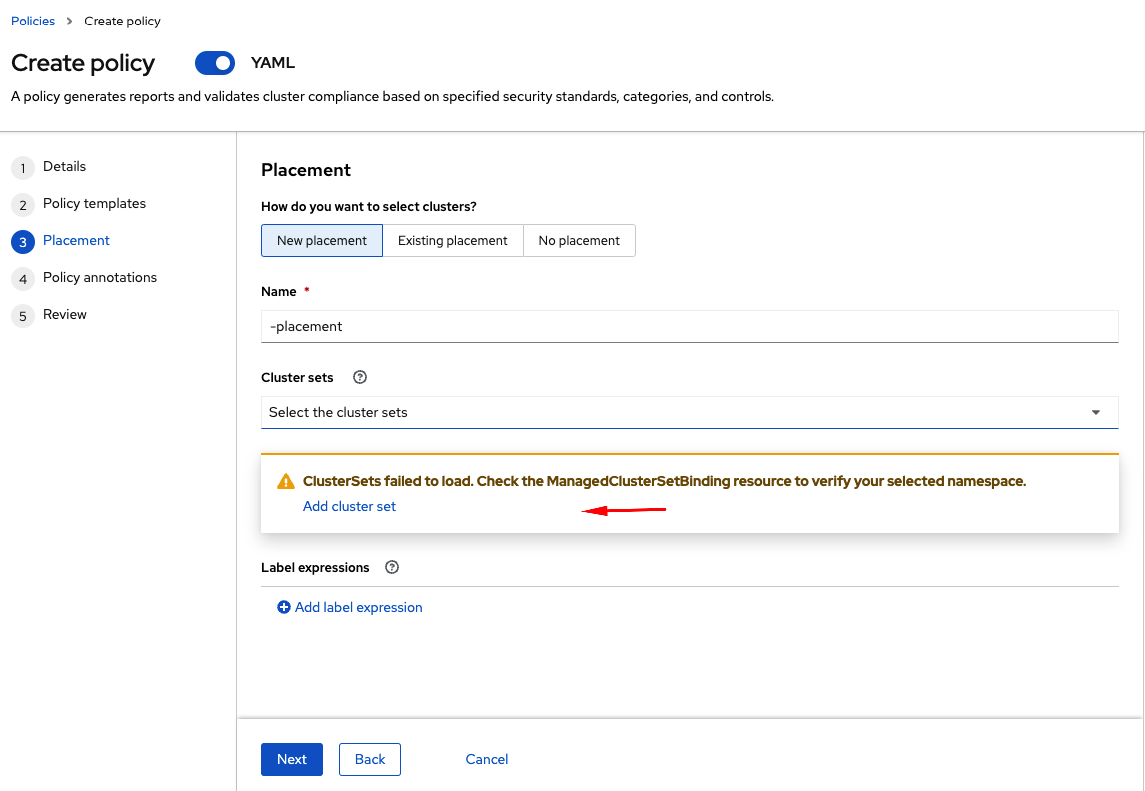Click the Add cluster set link
The width and height of the screenshot is (1145, 791).
pos(349,507)
